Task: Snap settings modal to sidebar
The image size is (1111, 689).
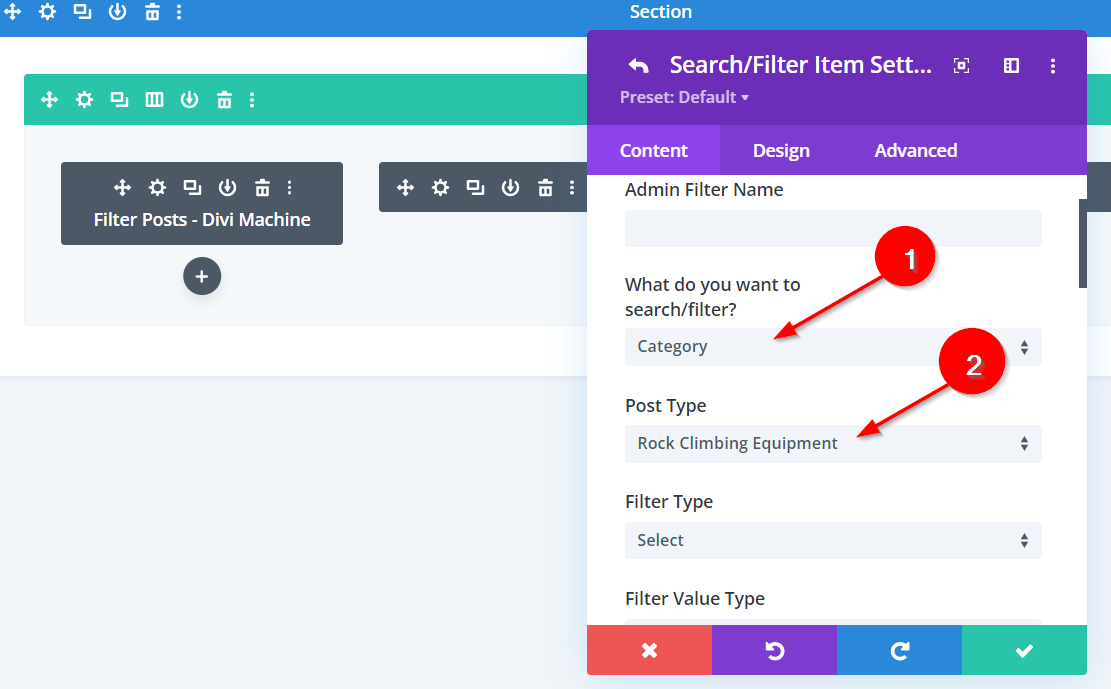Action: pyautogui.click(x=1011, y=66)
